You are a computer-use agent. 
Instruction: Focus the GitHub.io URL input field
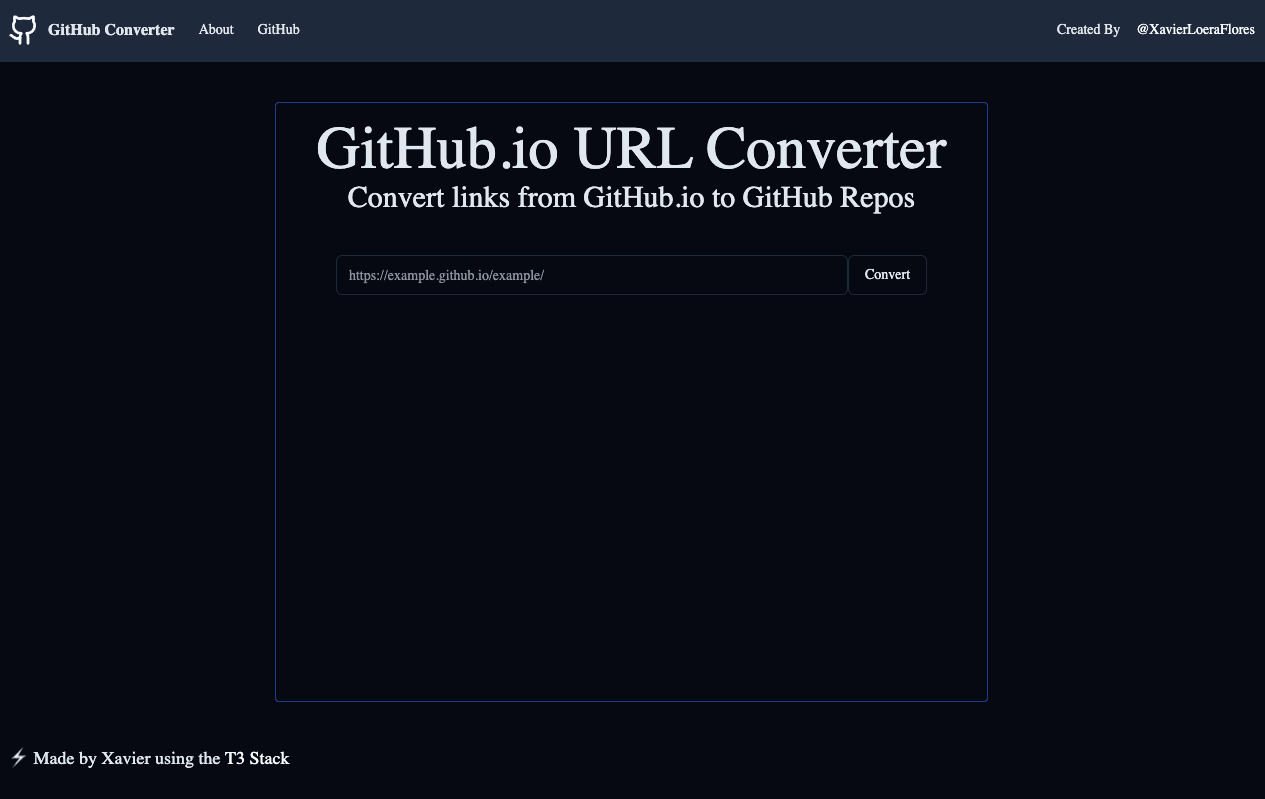[x=592, y=275]
